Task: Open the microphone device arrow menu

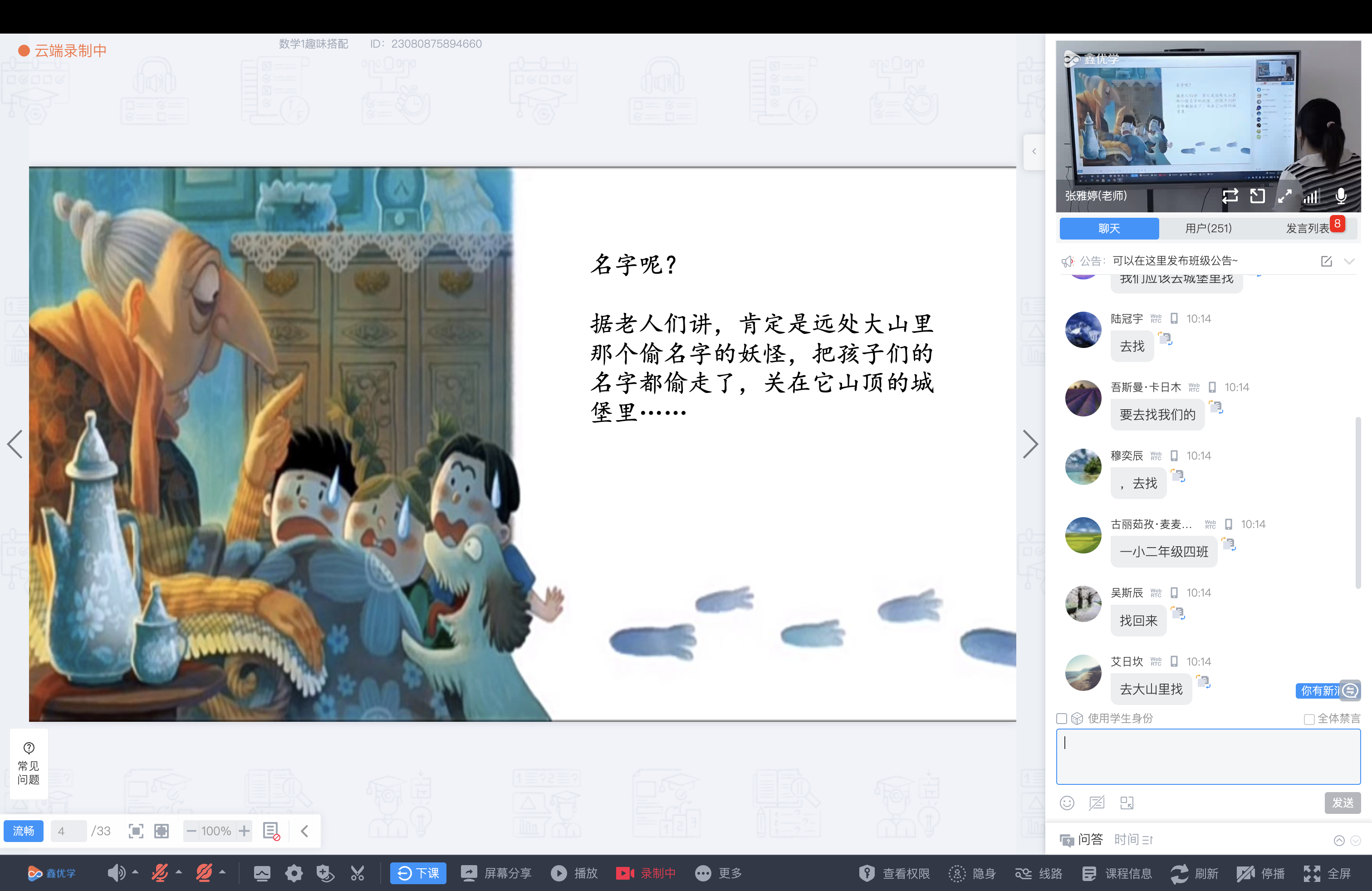Action: tap(179, 872)
